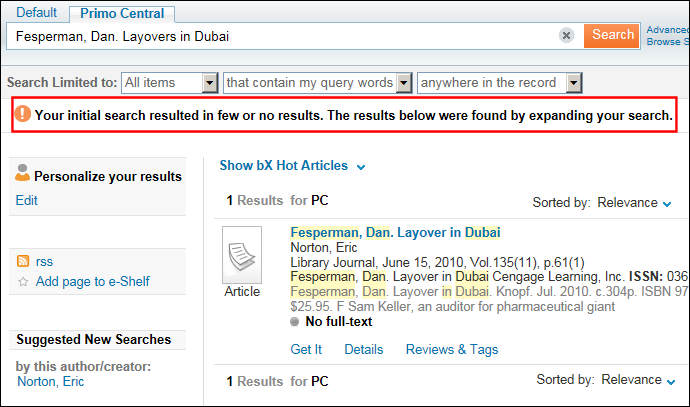Screen dimensions: 690x407
Task: Click the No full-text status dot
Action: click(x=294, y=322)
